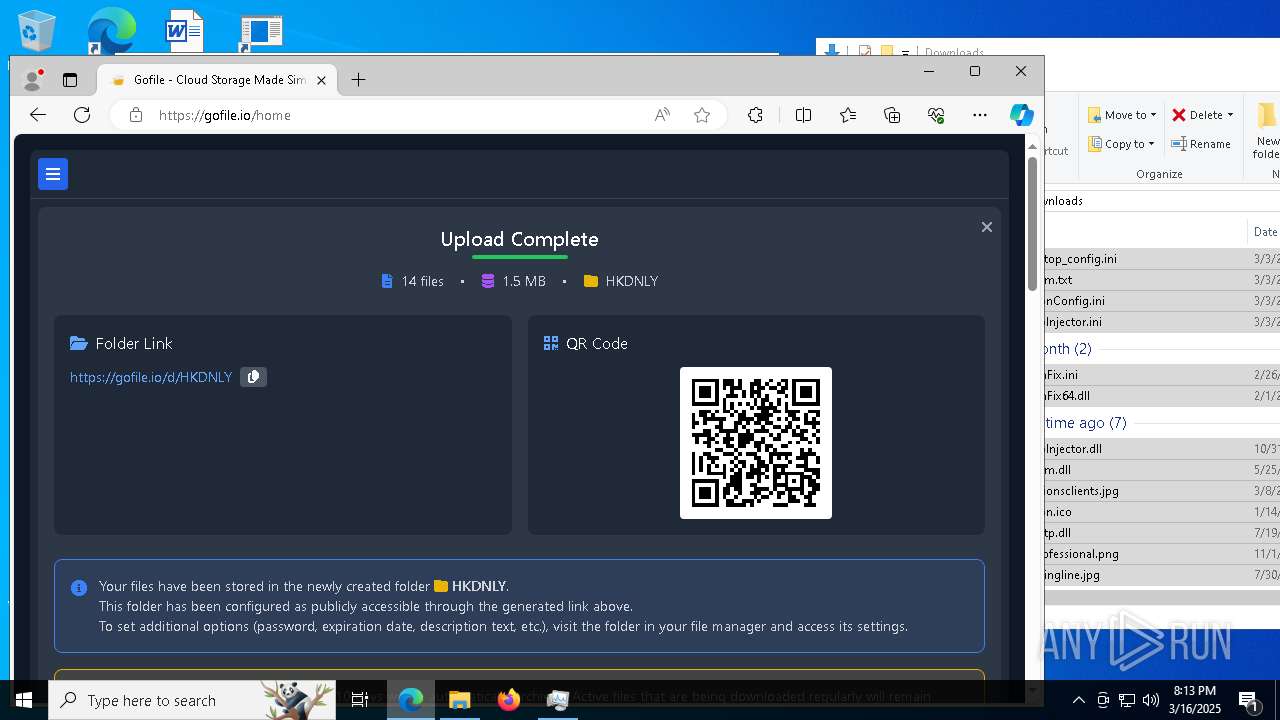Click the 14 files count label
This screenshot has width=1280, height=720.
[x=422, y=281]
